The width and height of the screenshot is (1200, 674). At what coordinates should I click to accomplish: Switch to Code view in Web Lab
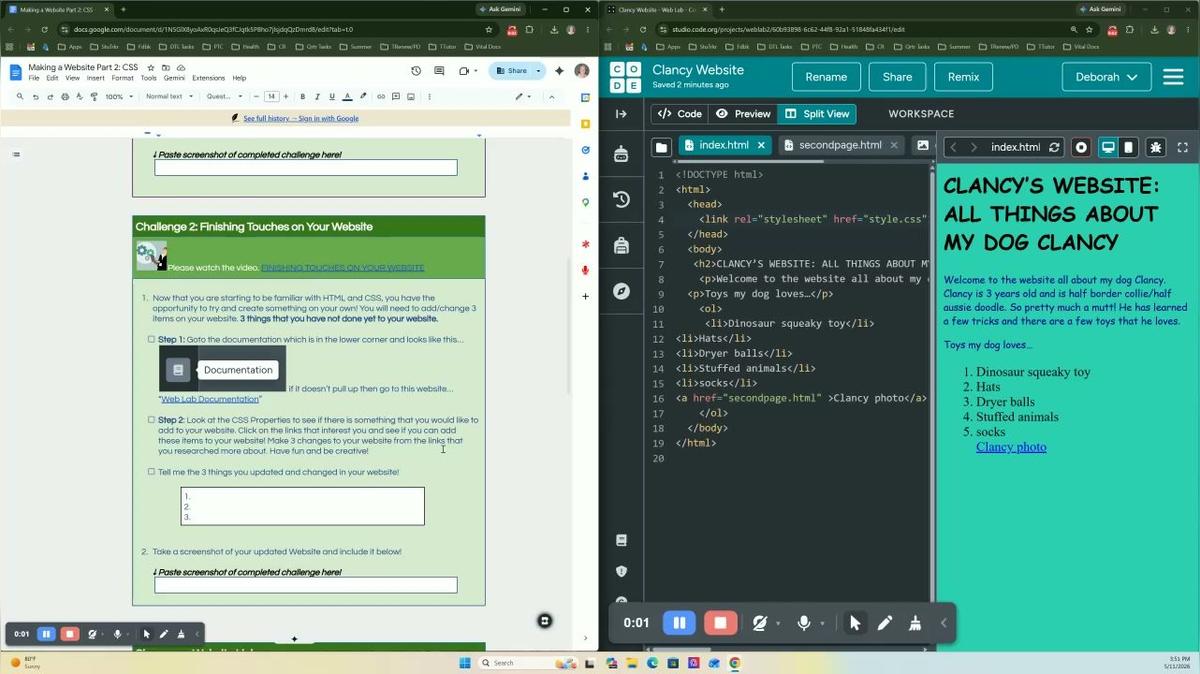tap(680, 114)
